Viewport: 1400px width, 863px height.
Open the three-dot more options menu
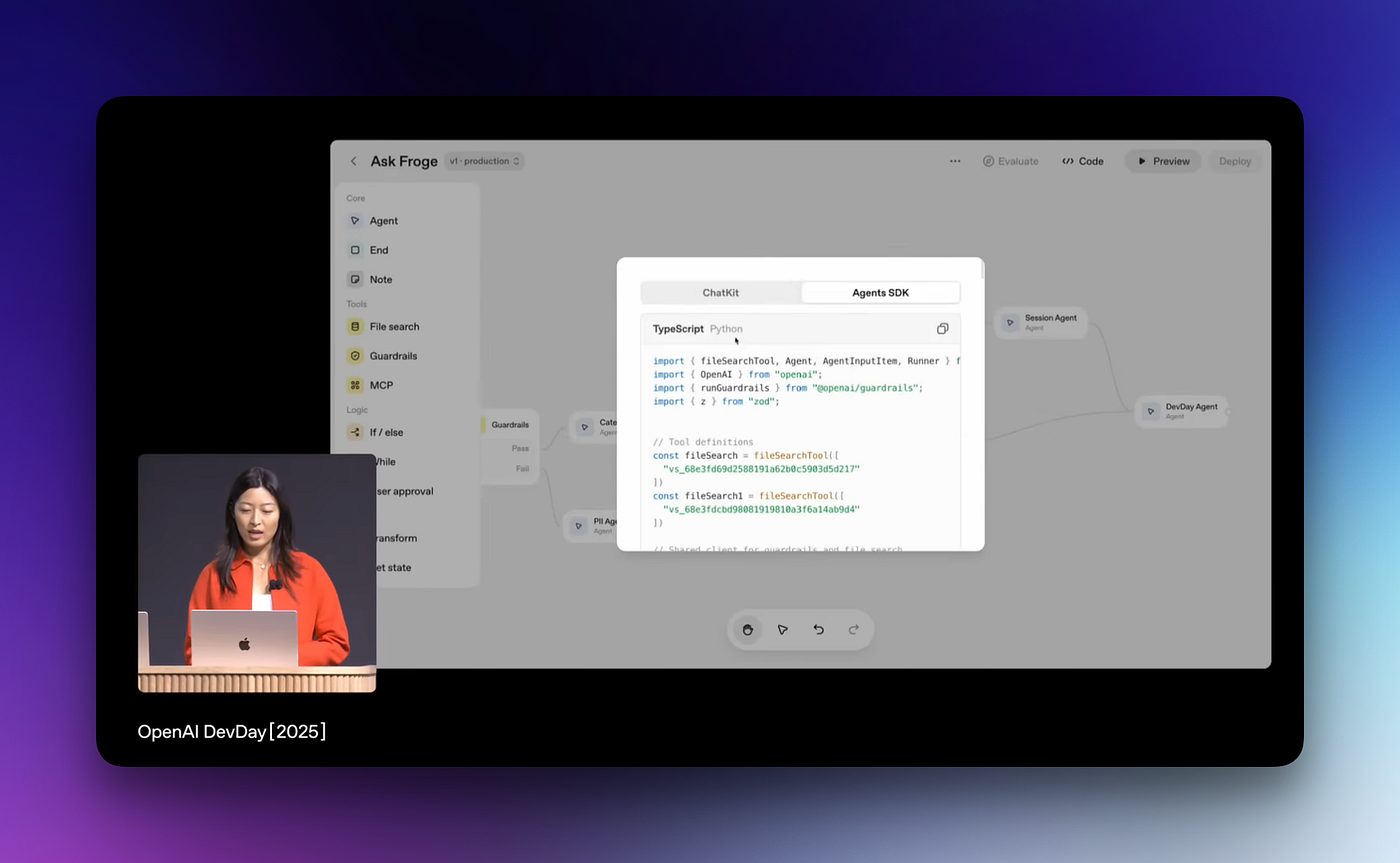click(955, 161)
